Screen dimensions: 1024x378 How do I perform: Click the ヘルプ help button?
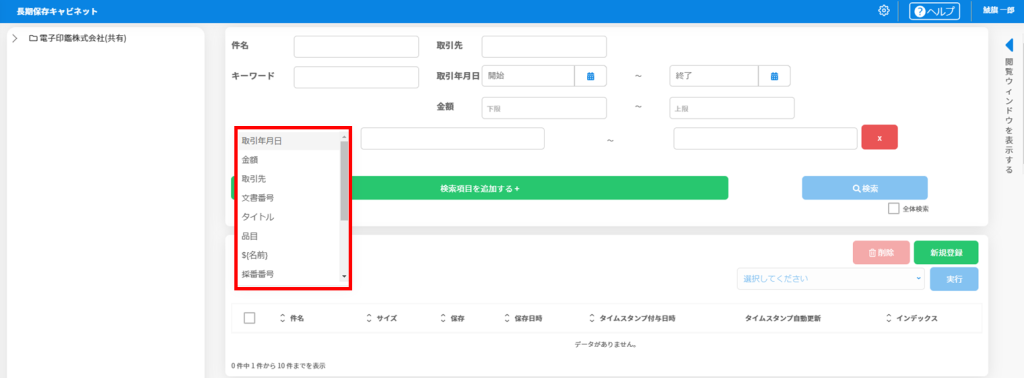click(934, 11)
